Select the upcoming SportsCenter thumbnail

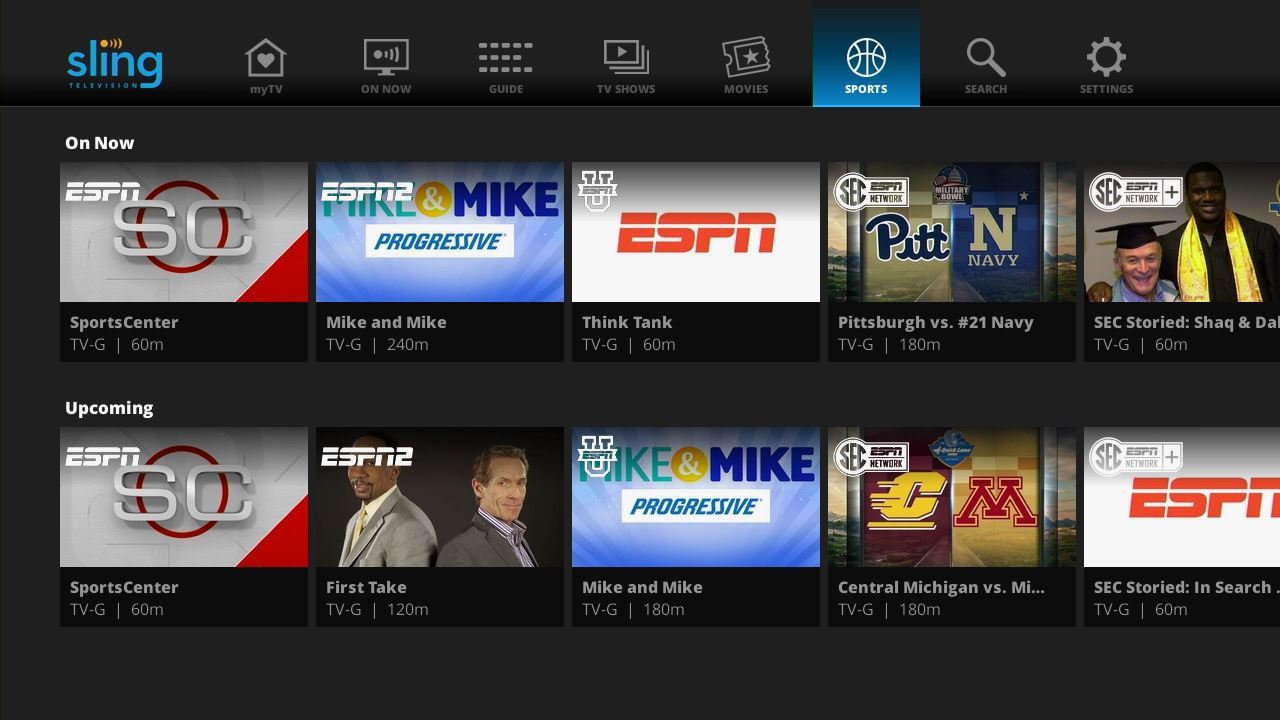pyautogui.click(x=184, y=497)
